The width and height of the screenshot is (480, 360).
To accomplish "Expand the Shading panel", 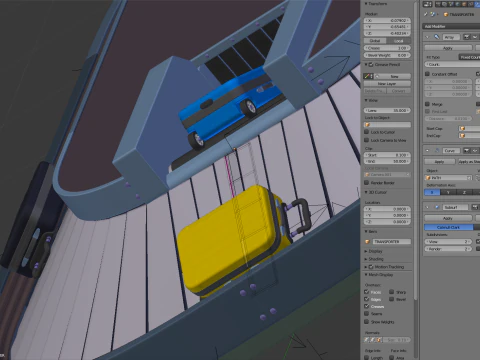I will (366, 259).
